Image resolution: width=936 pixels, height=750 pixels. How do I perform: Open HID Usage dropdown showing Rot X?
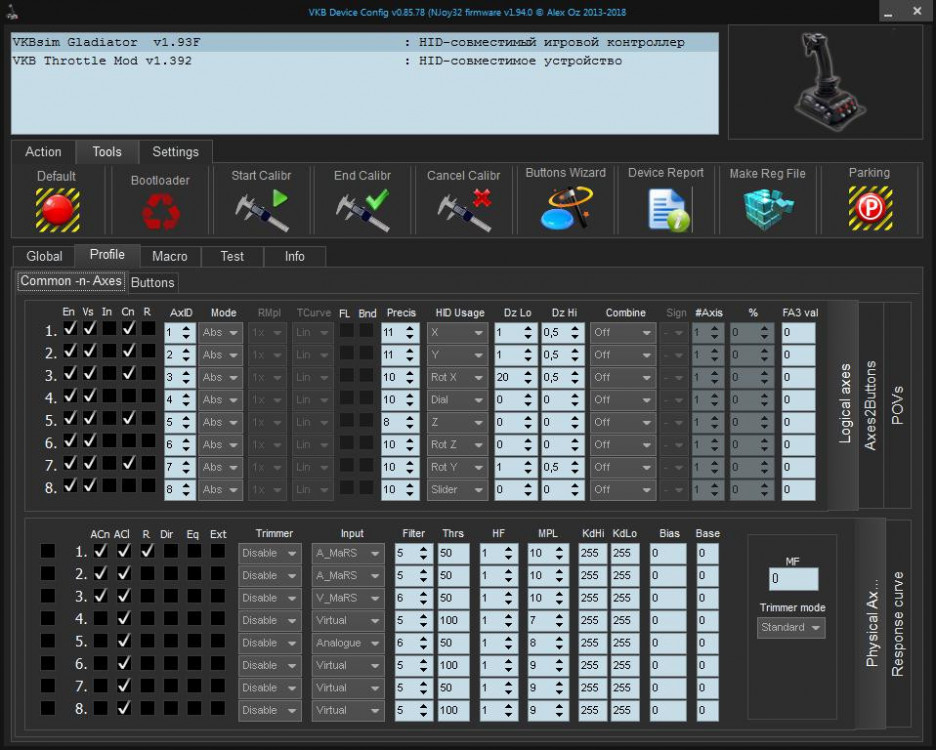[457, 377]
